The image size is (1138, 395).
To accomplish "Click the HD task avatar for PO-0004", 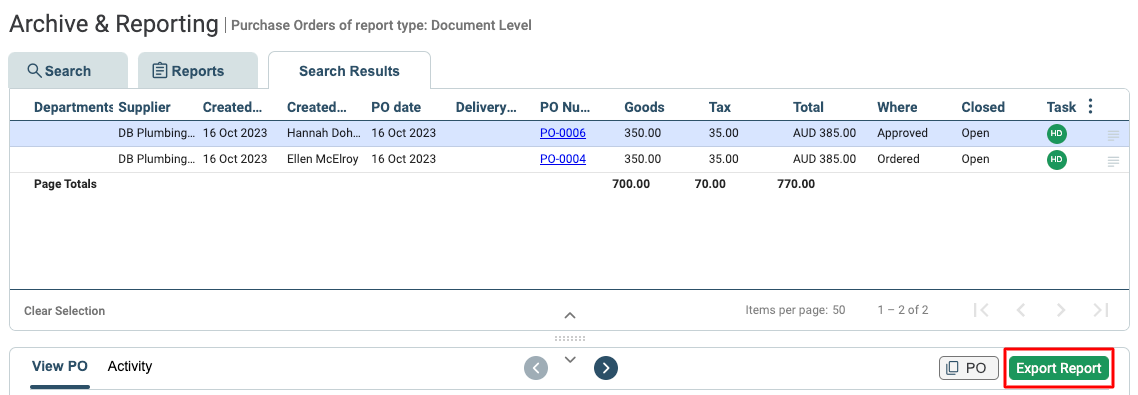I will [x=1057, y=160].
